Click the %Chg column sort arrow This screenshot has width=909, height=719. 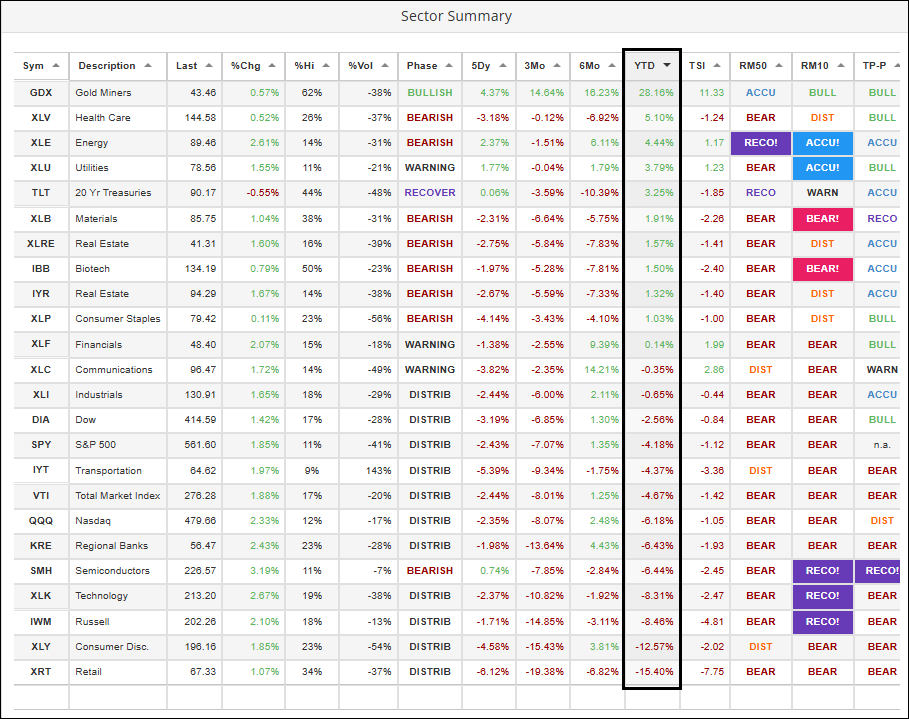tap(271, 66)
